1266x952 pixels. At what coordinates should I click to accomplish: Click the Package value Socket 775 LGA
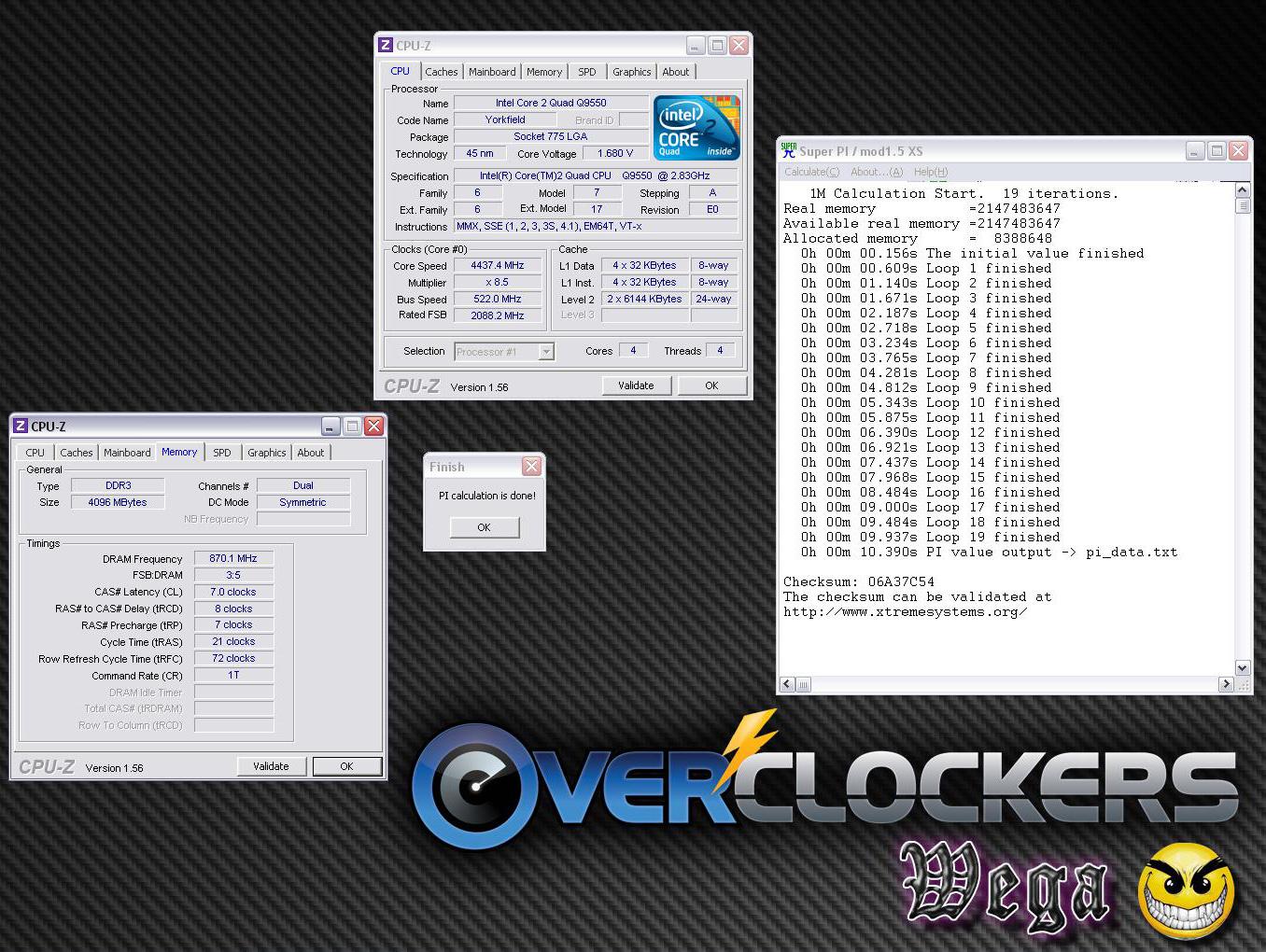pyautogui.click(x=551, y=136)
